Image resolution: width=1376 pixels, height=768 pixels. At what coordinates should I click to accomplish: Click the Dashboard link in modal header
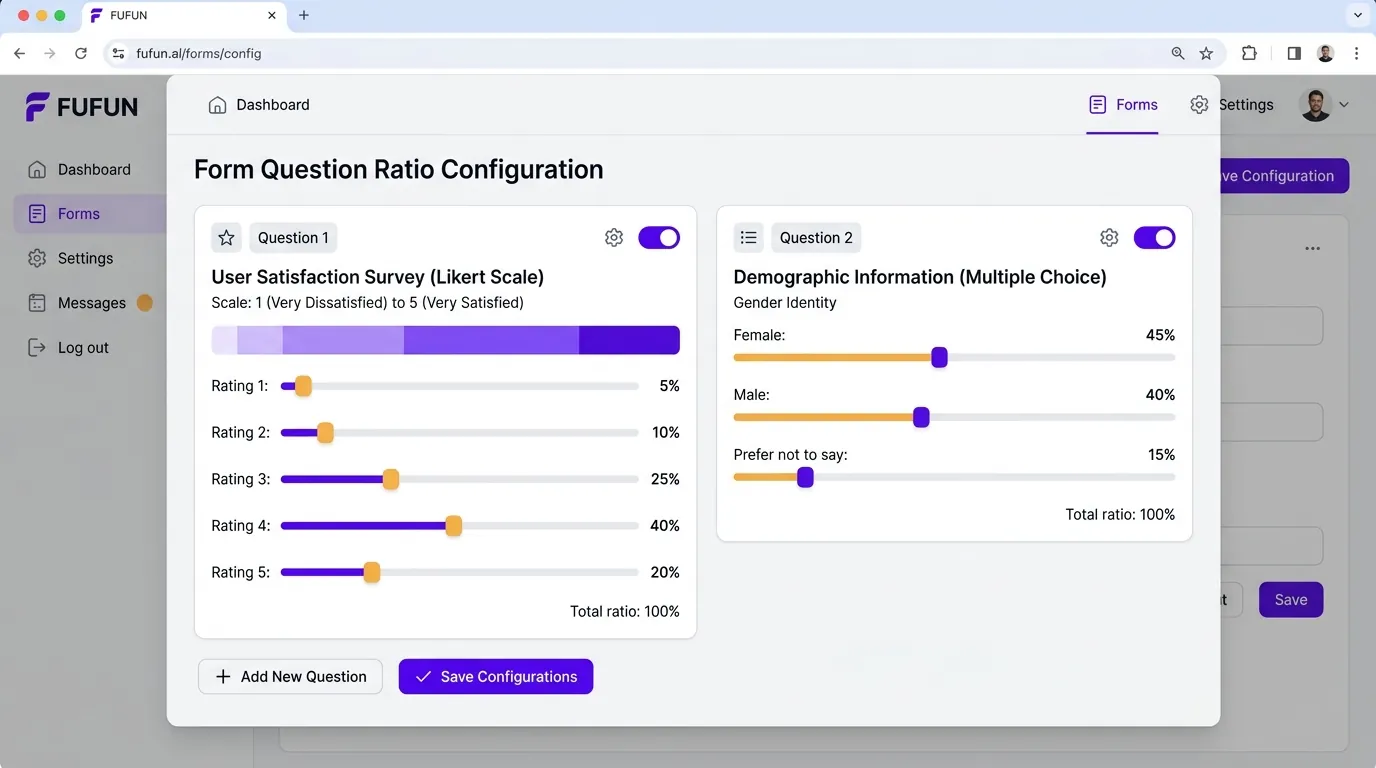pyautogui.click(x=259, y=105)
